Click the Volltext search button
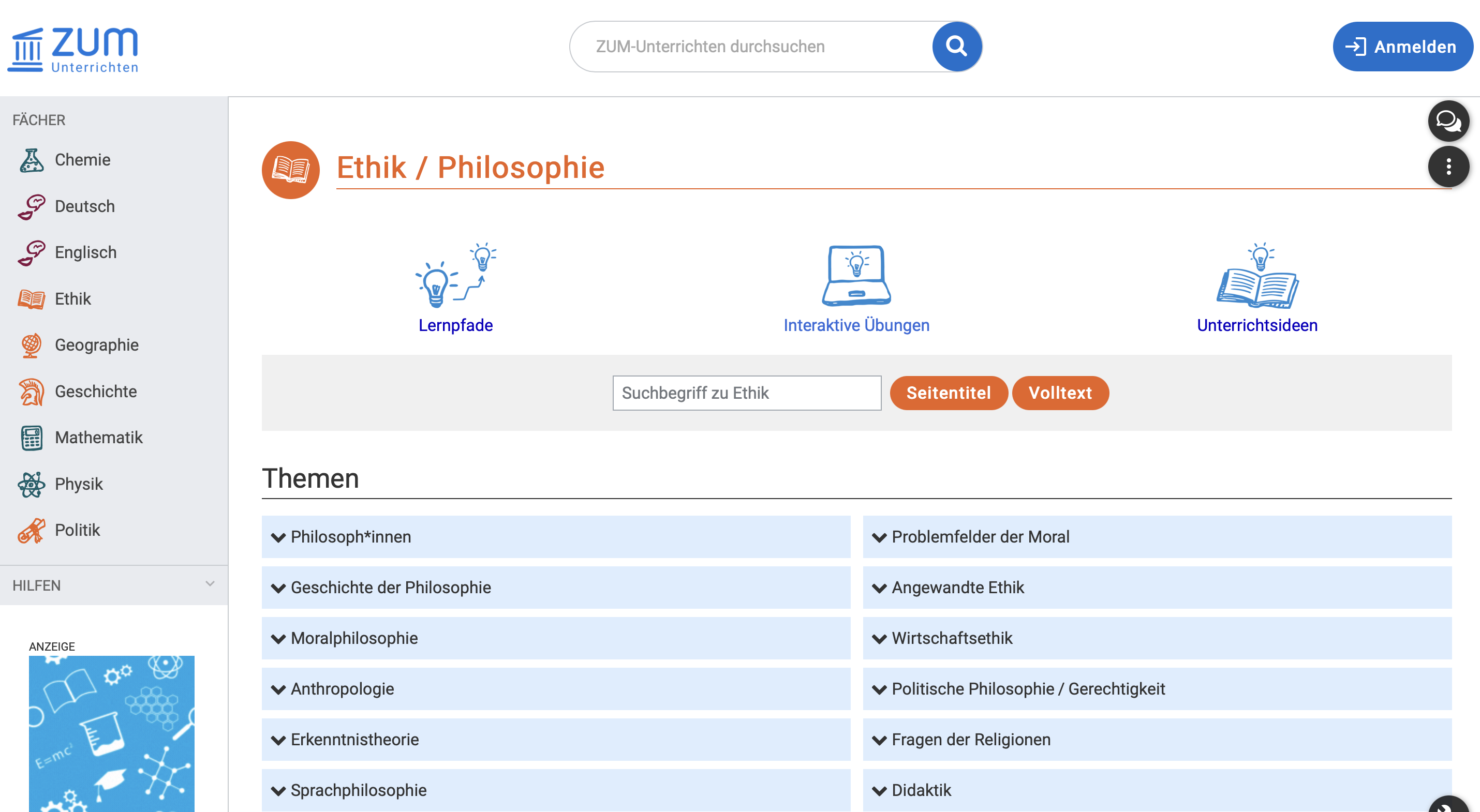The width and height of the screenshot is (1480, 812). (x=1061, y=393)
